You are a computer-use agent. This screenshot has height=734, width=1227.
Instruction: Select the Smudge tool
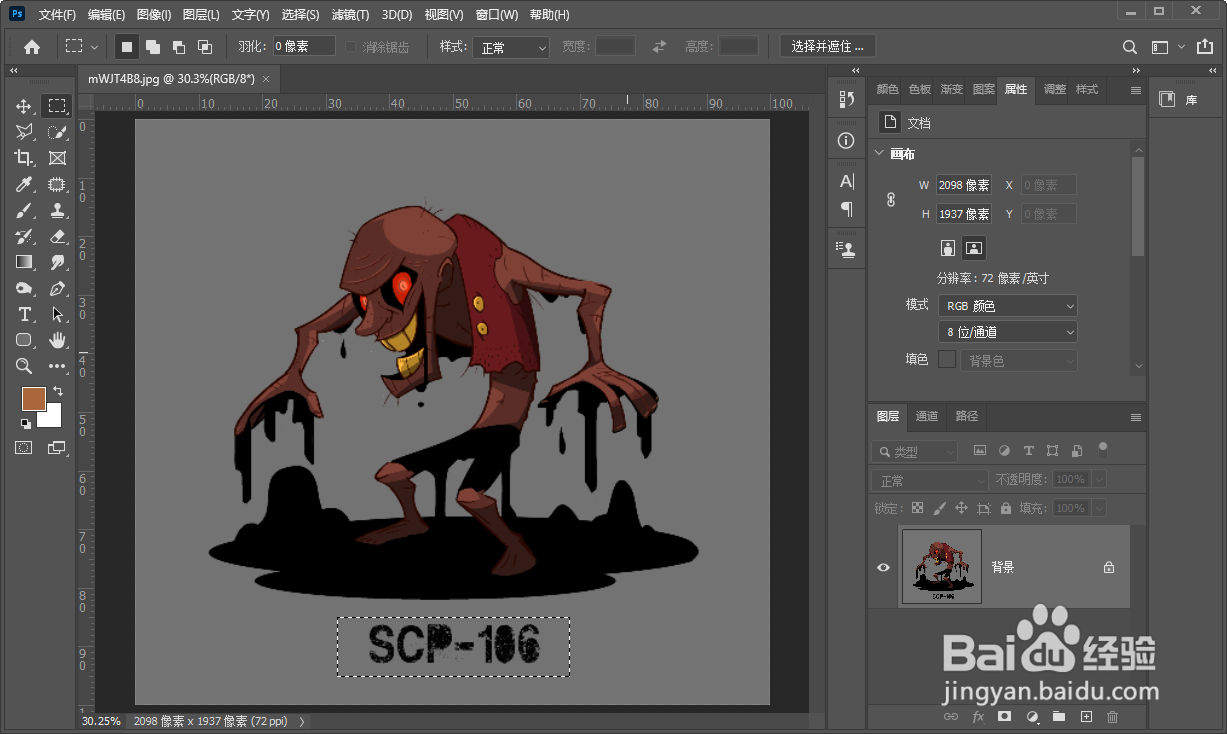click(57, 262)
